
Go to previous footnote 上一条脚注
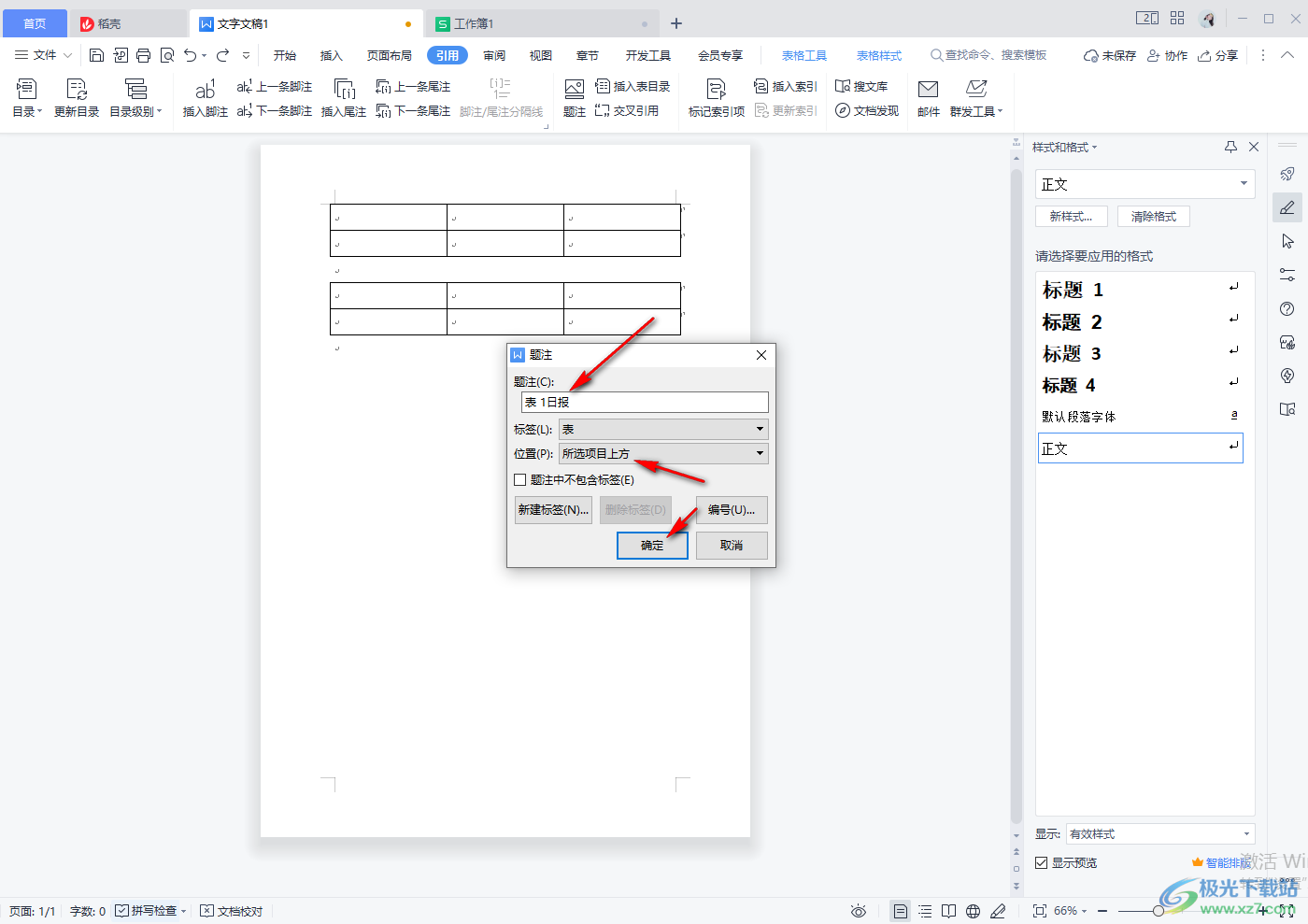click(275, 87)
